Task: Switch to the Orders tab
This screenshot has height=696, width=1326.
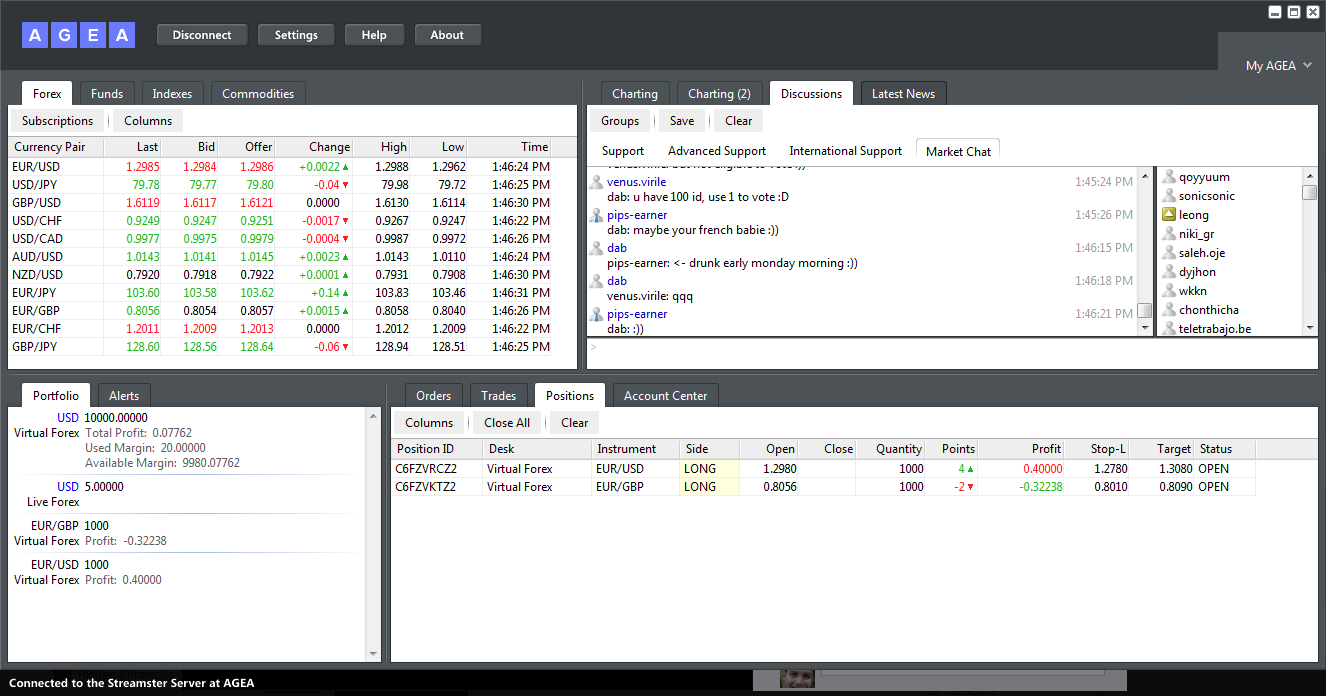Action: click(434, 396)
